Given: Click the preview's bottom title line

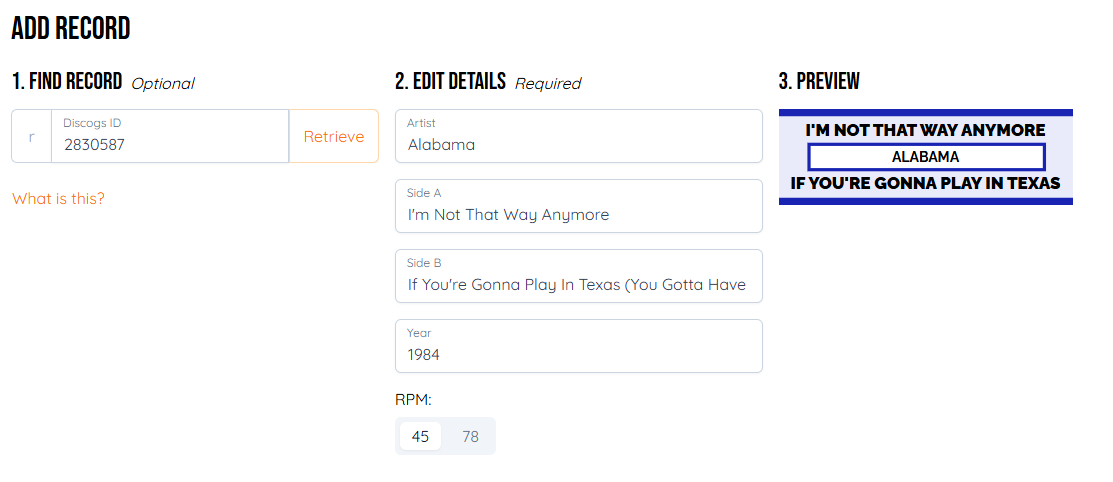Looking at the screenshot, I should coord(925,184).
